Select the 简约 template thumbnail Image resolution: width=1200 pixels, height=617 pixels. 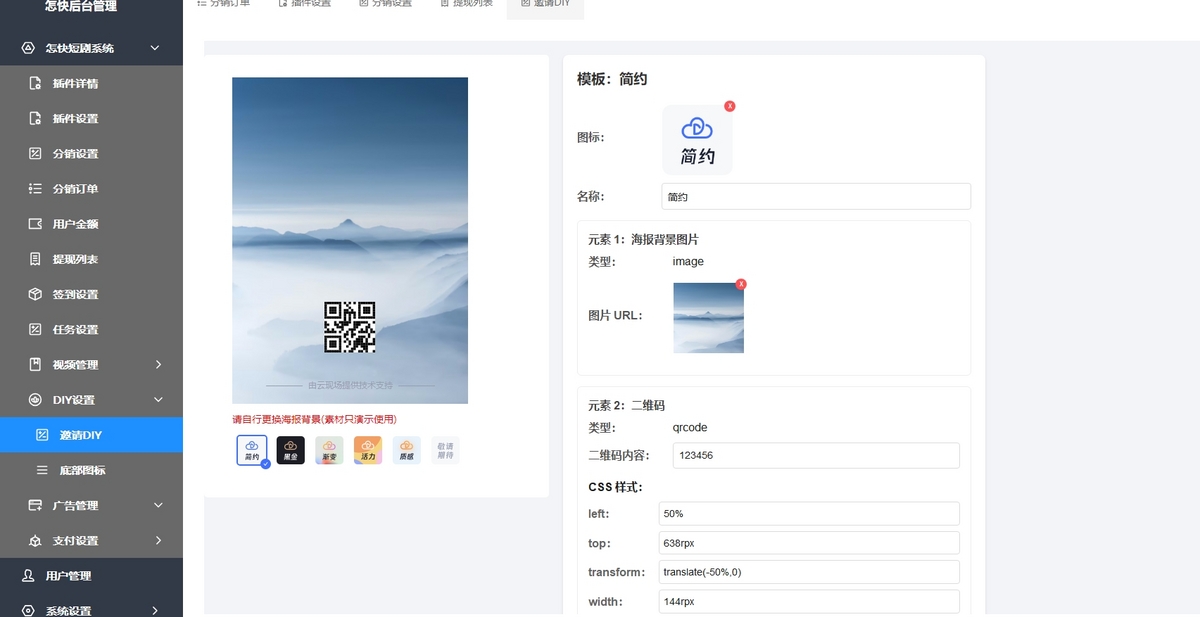coord(251,450)
